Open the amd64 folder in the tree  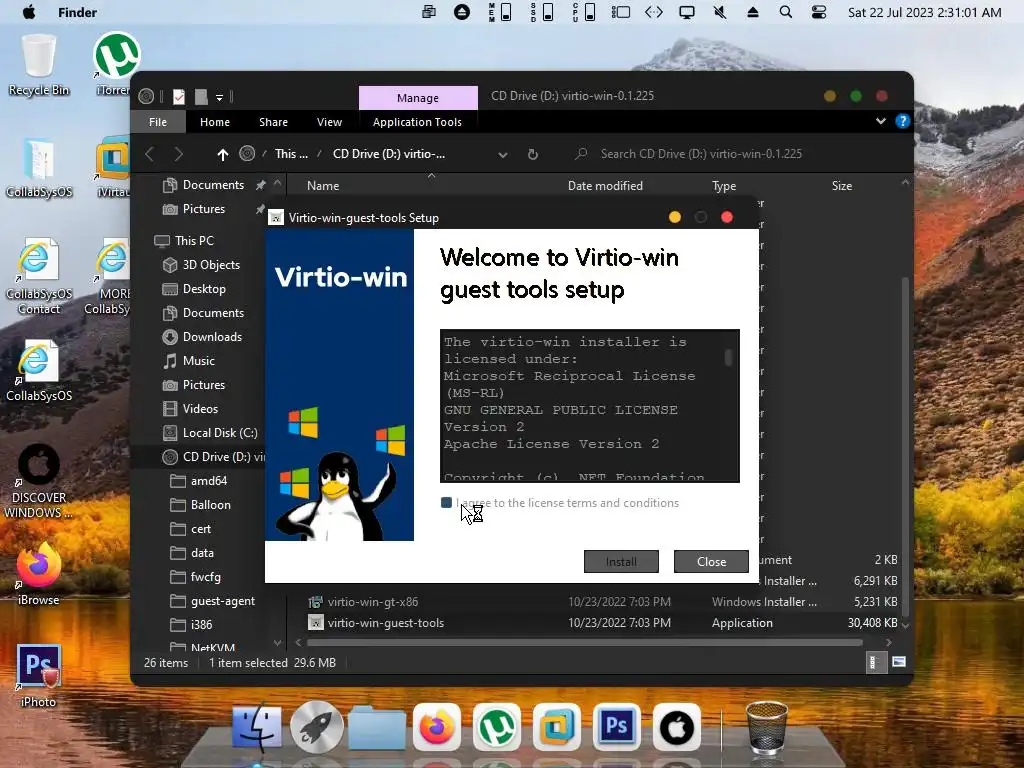pyautogui.click(x=199, y=481)
